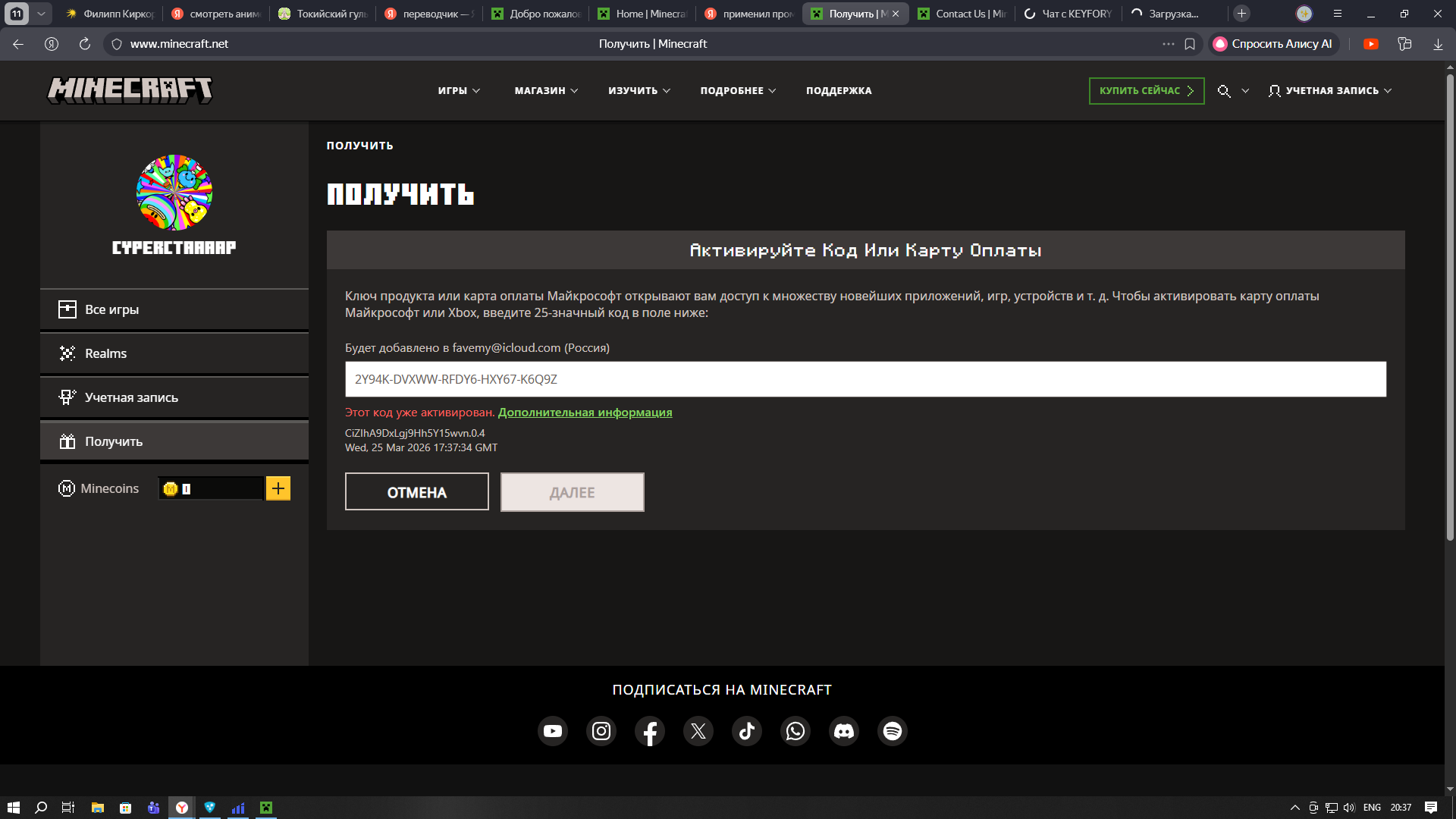Expand the ПОДРОБНЕЕ navigation menu
1456x819 pixels.
coord(738,91)
